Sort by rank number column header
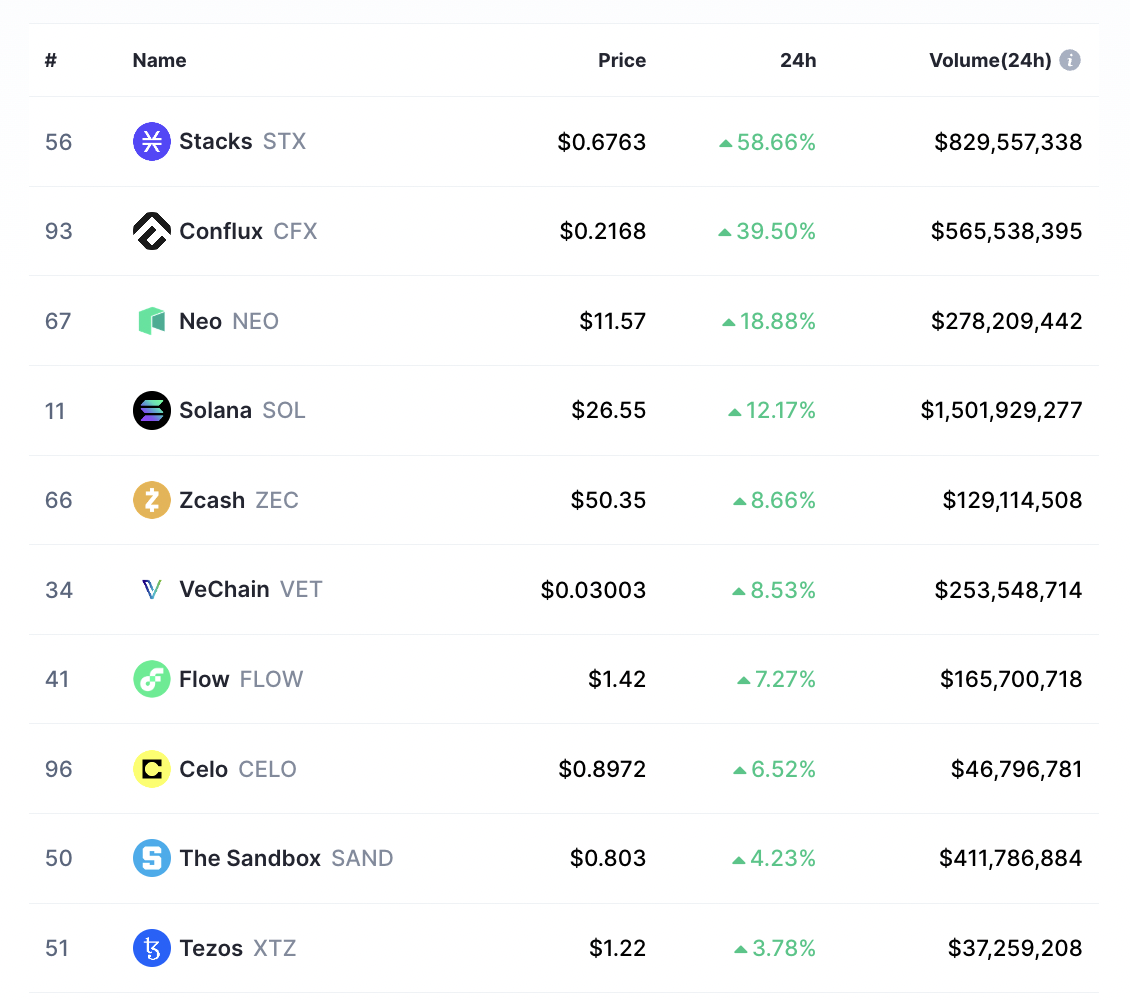The image size is (1130, 1000). (x=50, y=60)
